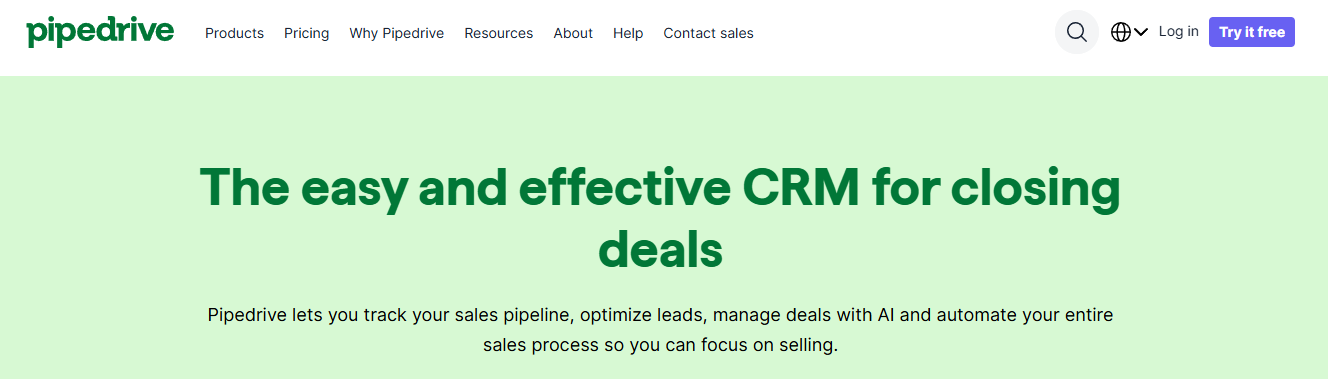
Task: Expand the language chevron beside the globe
Action: click(1140, 32)
